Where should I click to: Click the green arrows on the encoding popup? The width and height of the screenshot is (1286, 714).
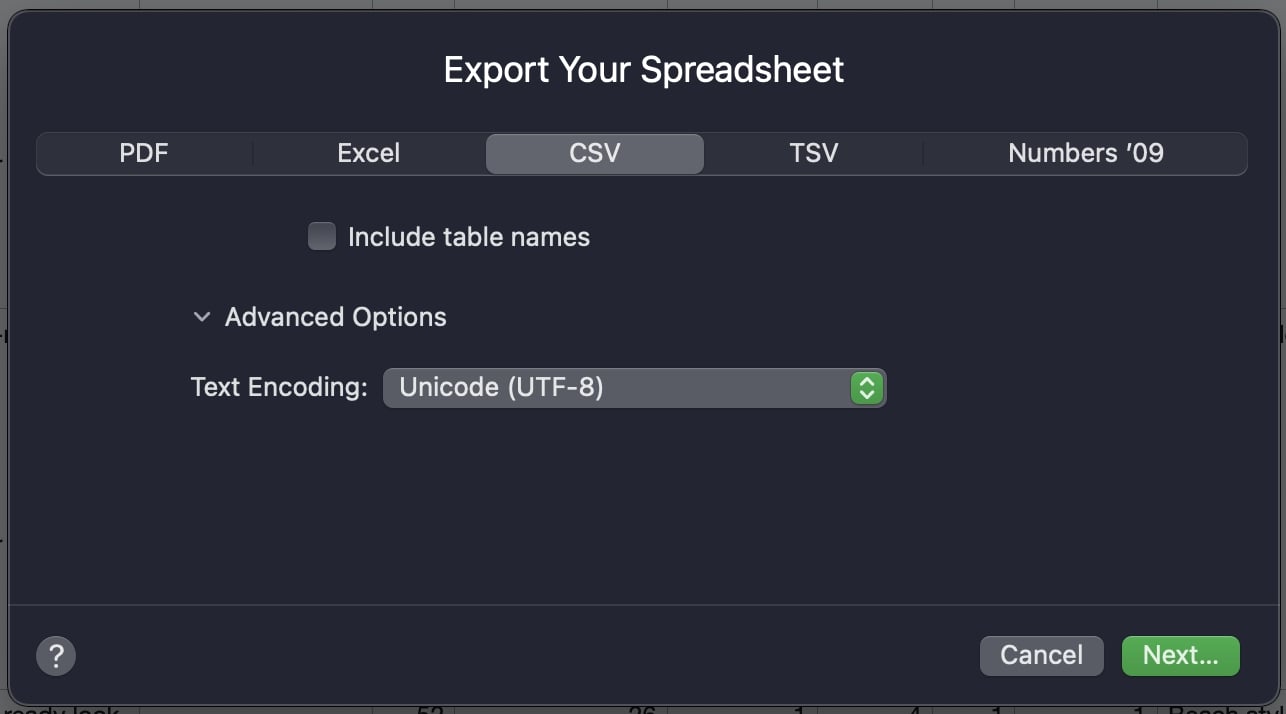tap(866, 388)
